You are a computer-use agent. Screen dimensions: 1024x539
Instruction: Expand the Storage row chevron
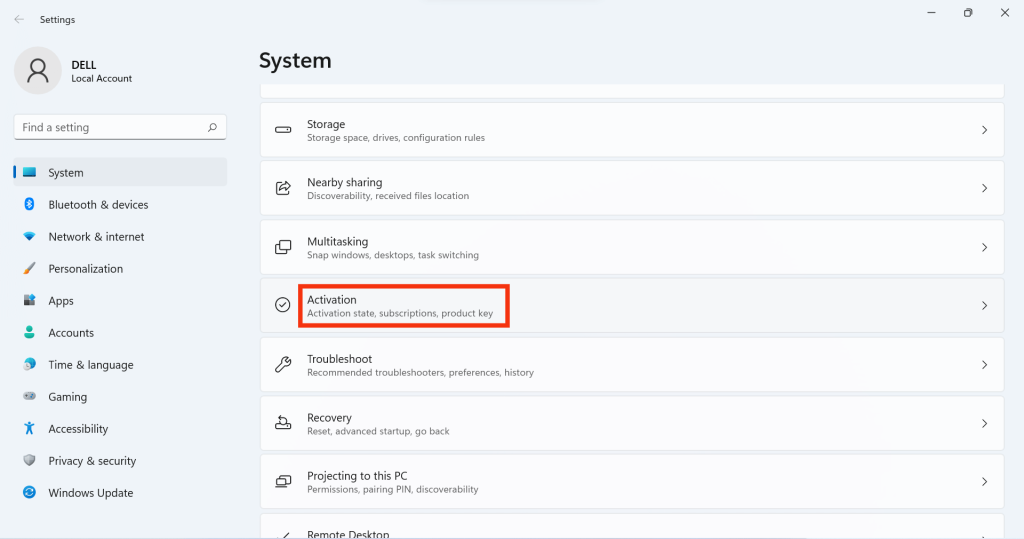point(984,130)
